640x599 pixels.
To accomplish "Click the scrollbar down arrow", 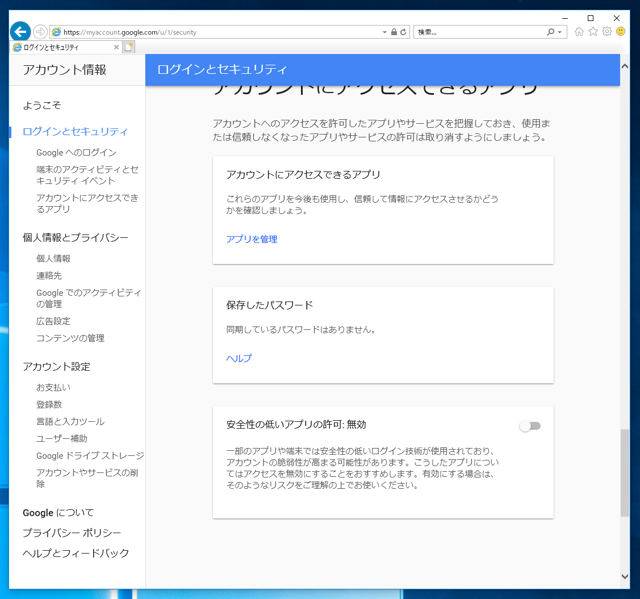I will pyautogui.click(x=624, y=576).
